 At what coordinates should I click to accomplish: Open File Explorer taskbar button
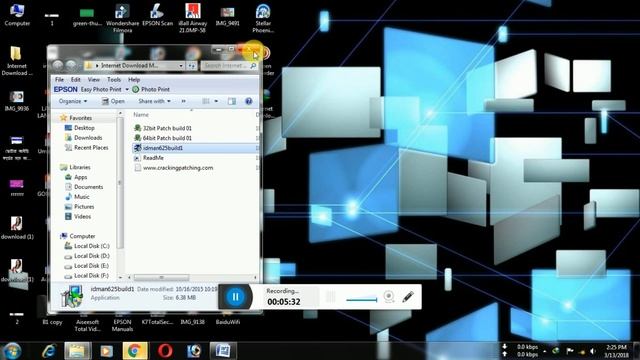pyautogui.click(x=77, y=351)
